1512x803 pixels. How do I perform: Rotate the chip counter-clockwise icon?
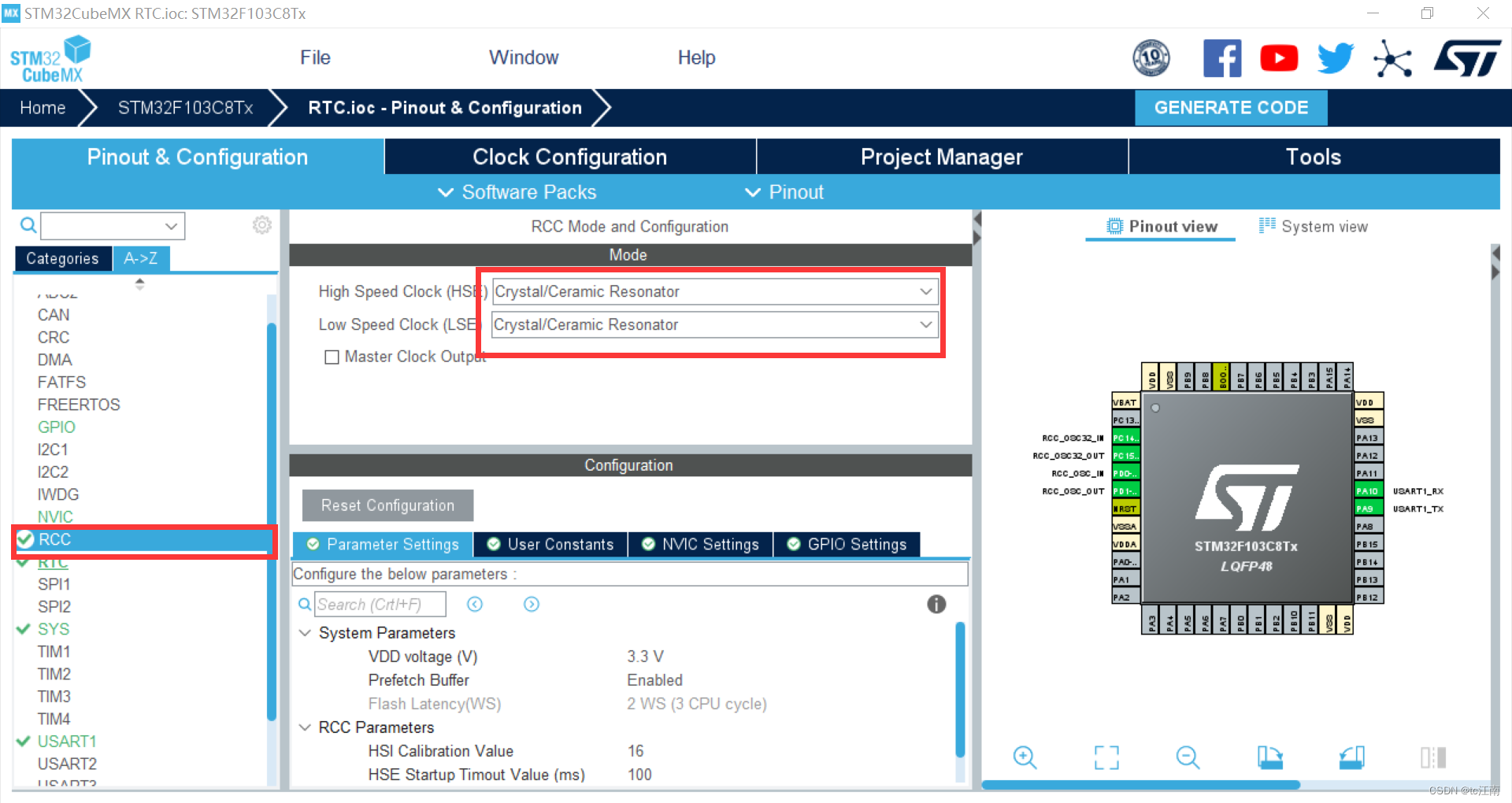coord(1351,757)
